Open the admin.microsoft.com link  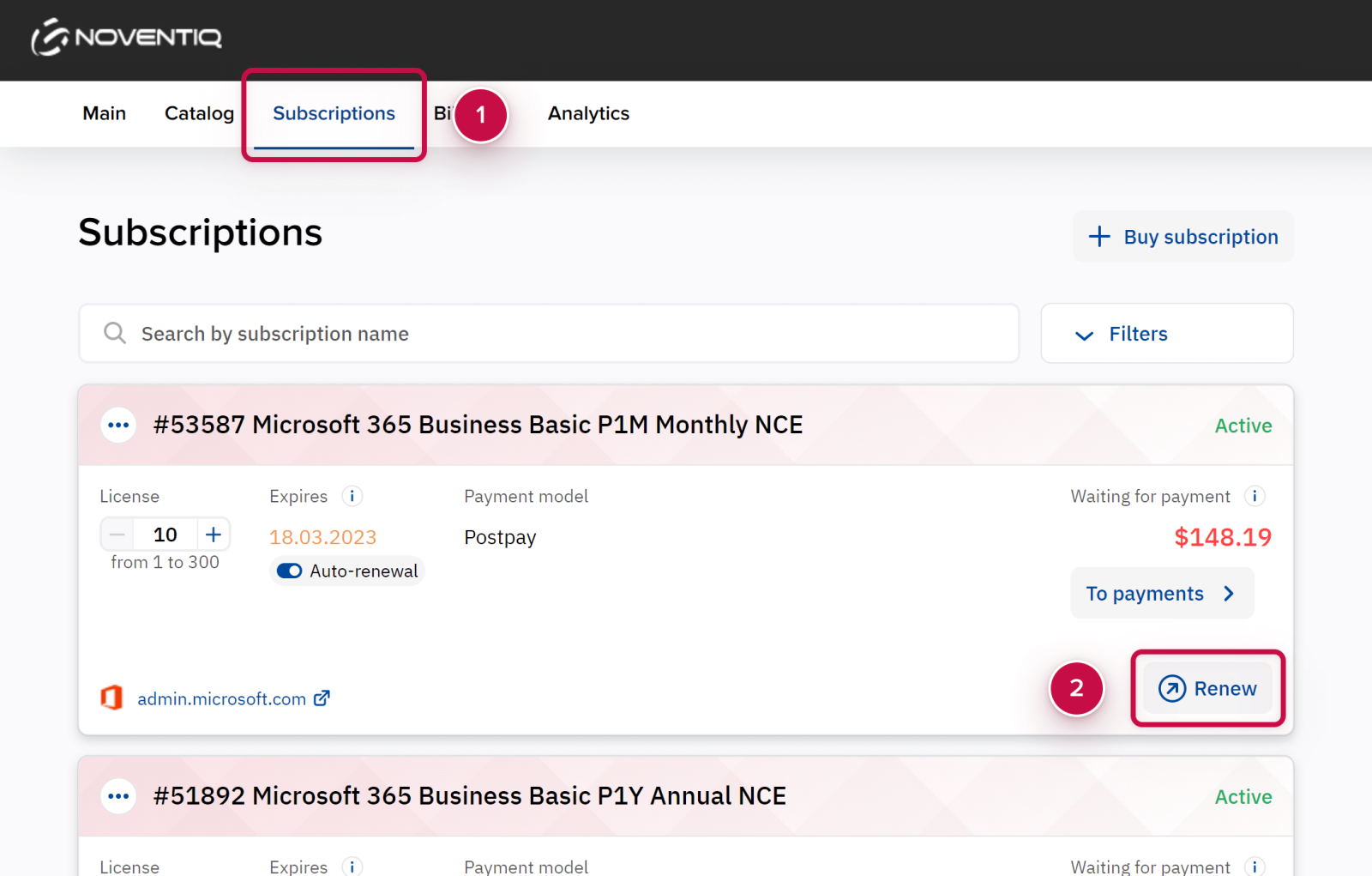[221, 699]
